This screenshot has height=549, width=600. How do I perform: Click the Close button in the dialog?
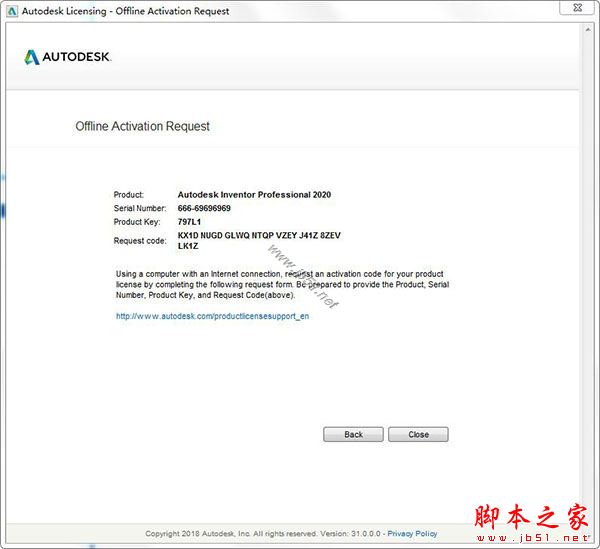[418, 434]
